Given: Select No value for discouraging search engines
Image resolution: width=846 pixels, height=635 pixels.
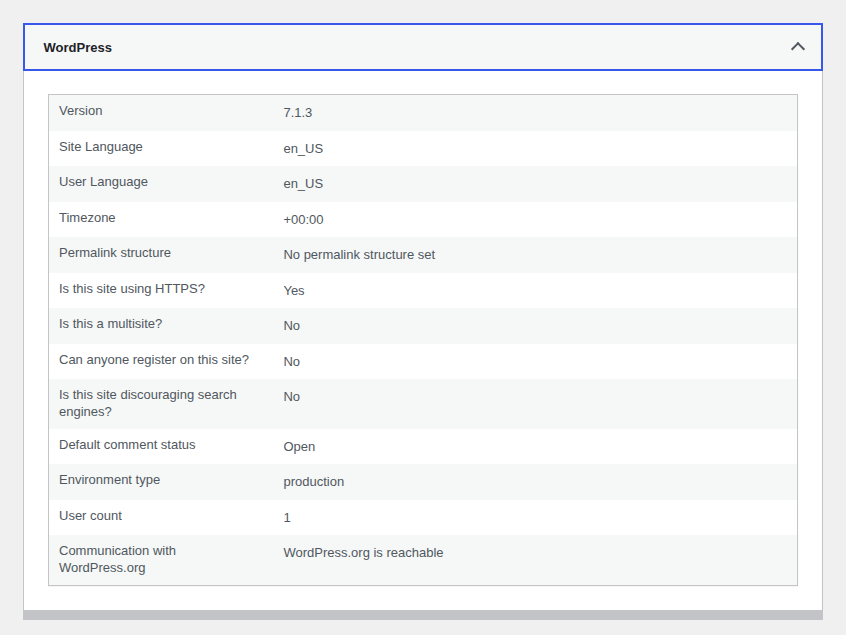Looking at the screenshot, I should [292, 397].
